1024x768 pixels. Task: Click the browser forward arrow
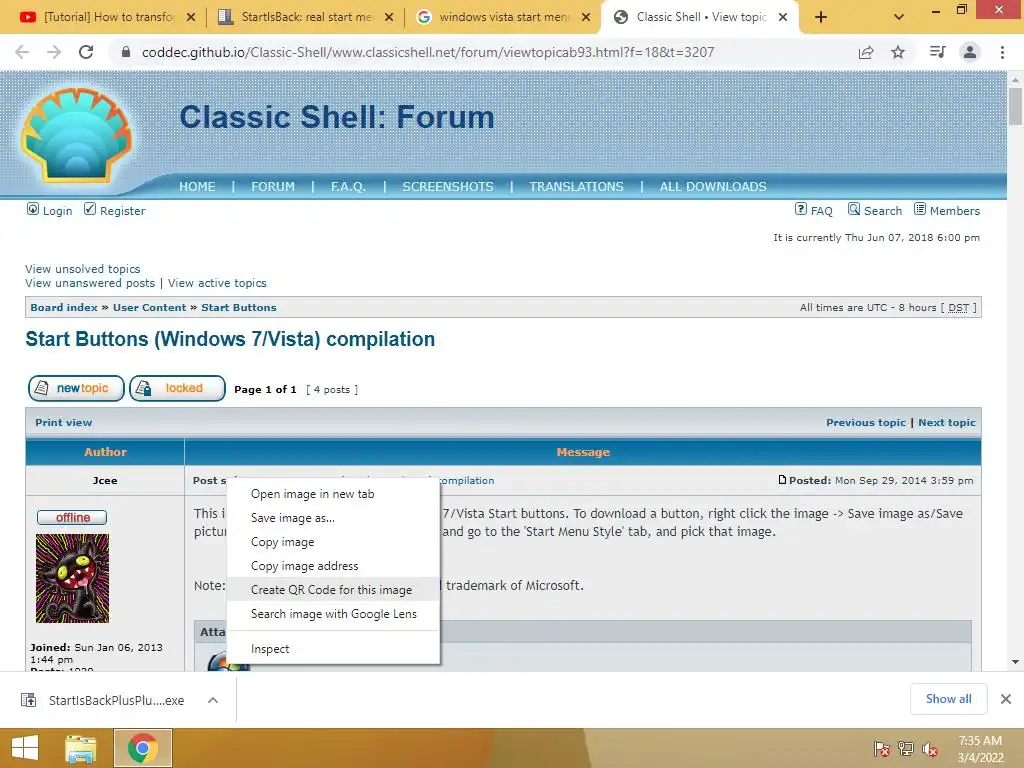(54, 52)
